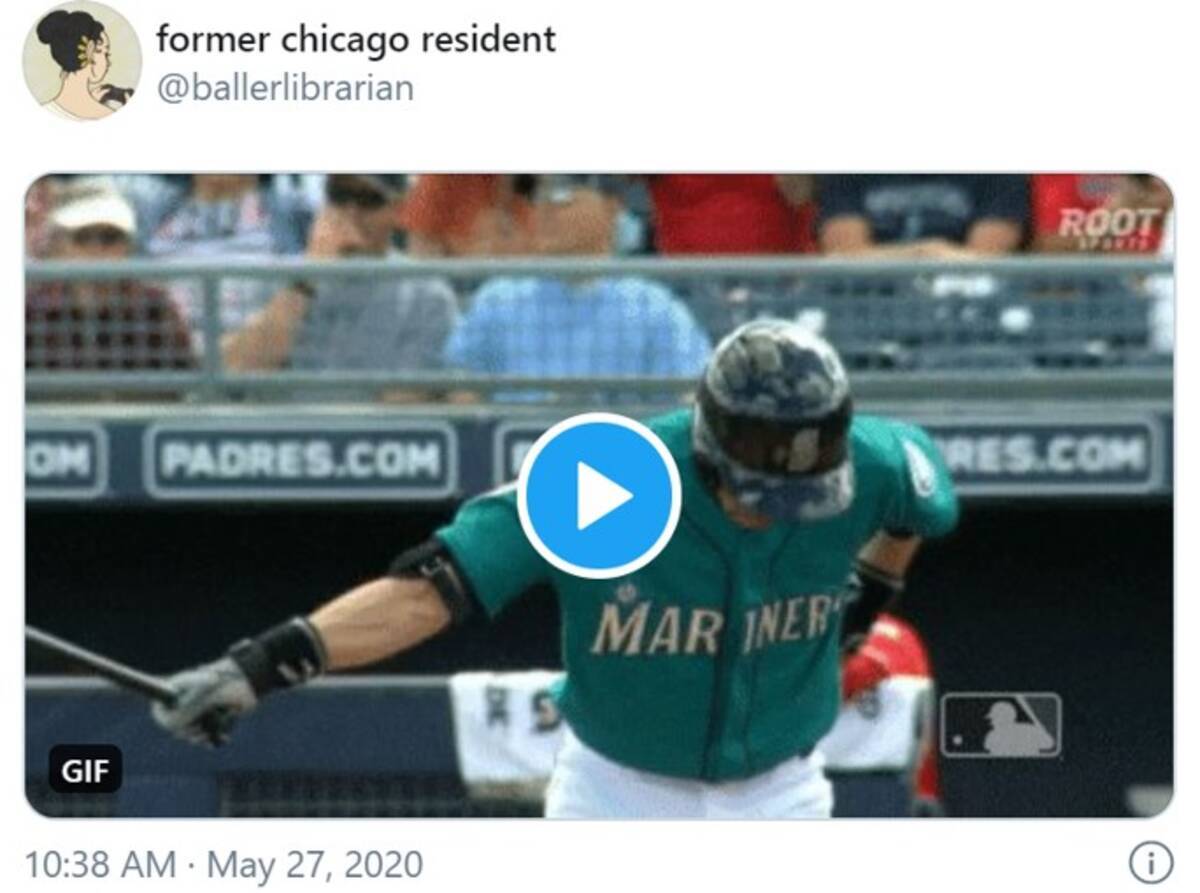Click the blue play button on the GIF
Viewport: 1200px width, 893px height.
599,495
